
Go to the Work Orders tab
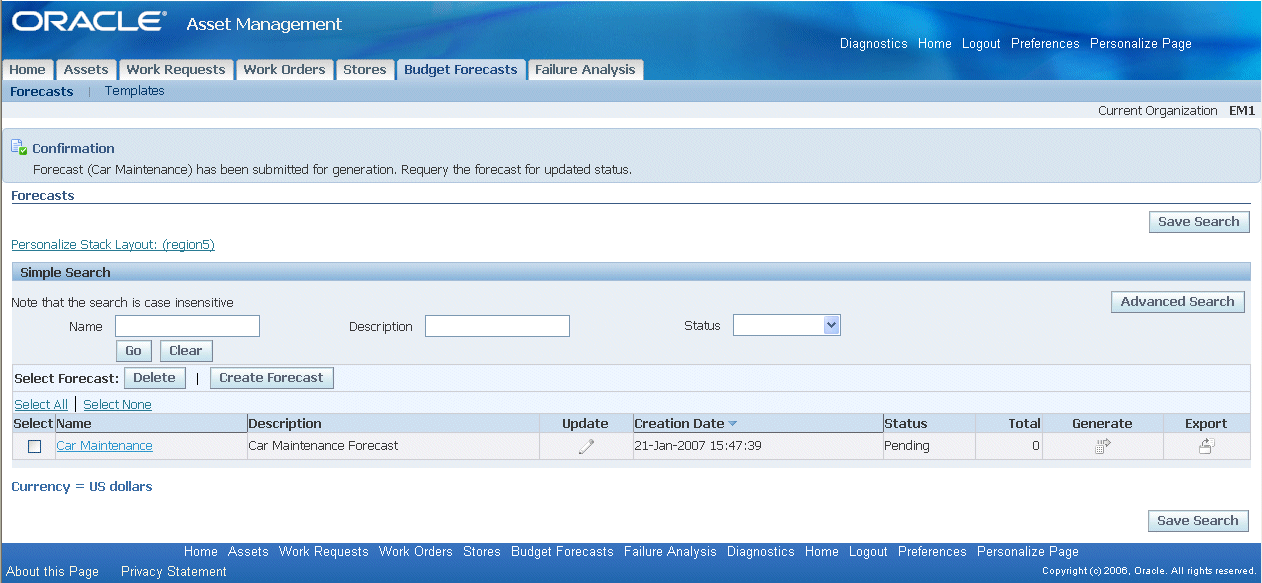pos(285,70)
